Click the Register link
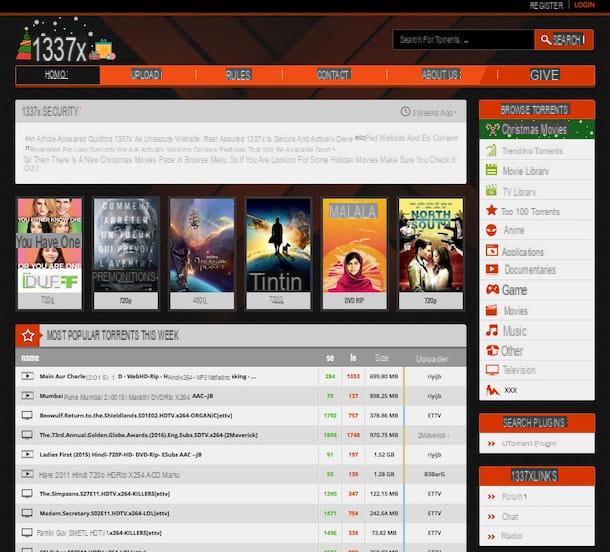The image size is (610, 552). (546, 5)
